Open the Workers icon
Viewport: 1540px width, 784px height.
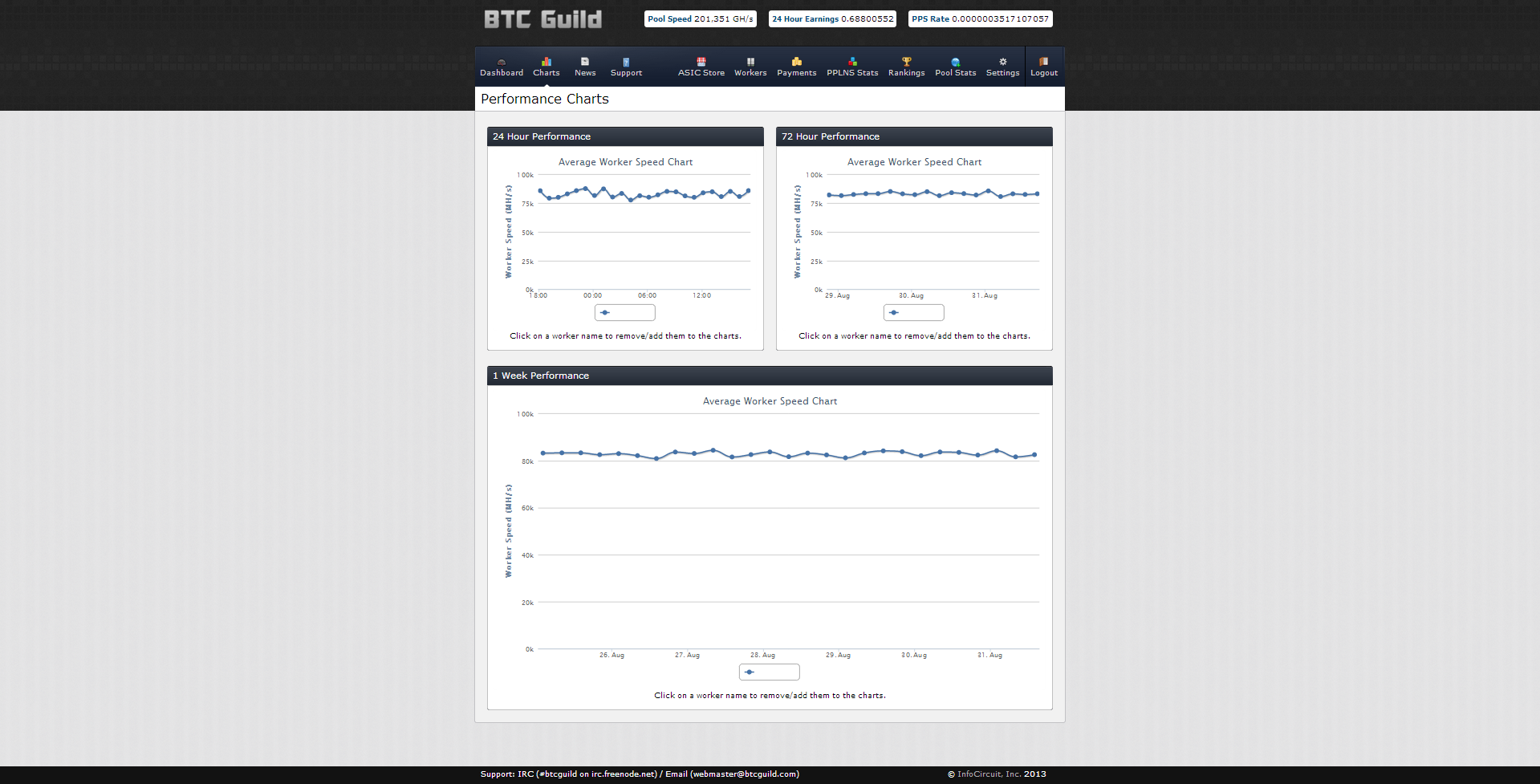coord(750,62)
